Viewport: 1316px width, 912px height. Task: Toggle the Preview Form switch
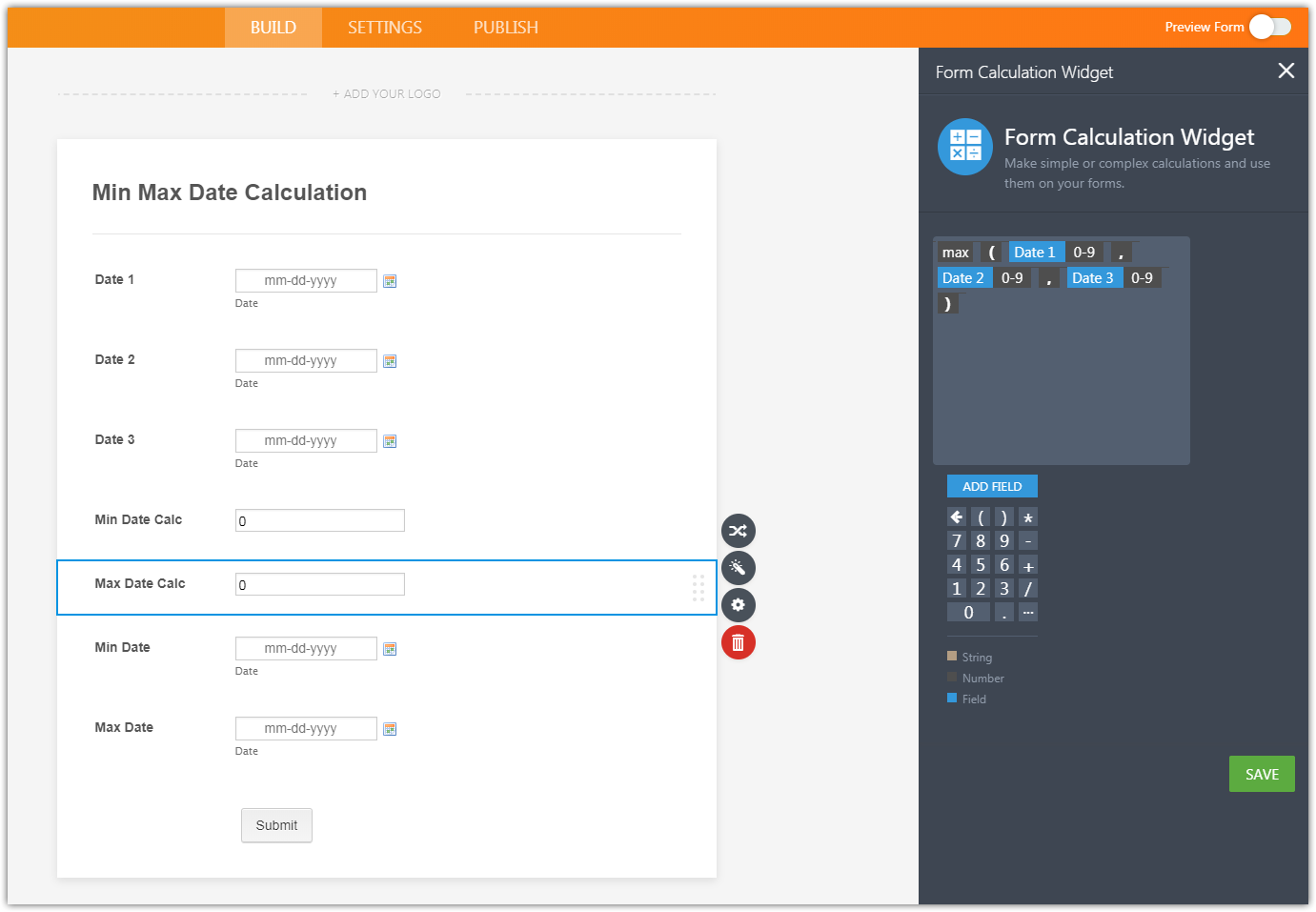coord(1270,28)
